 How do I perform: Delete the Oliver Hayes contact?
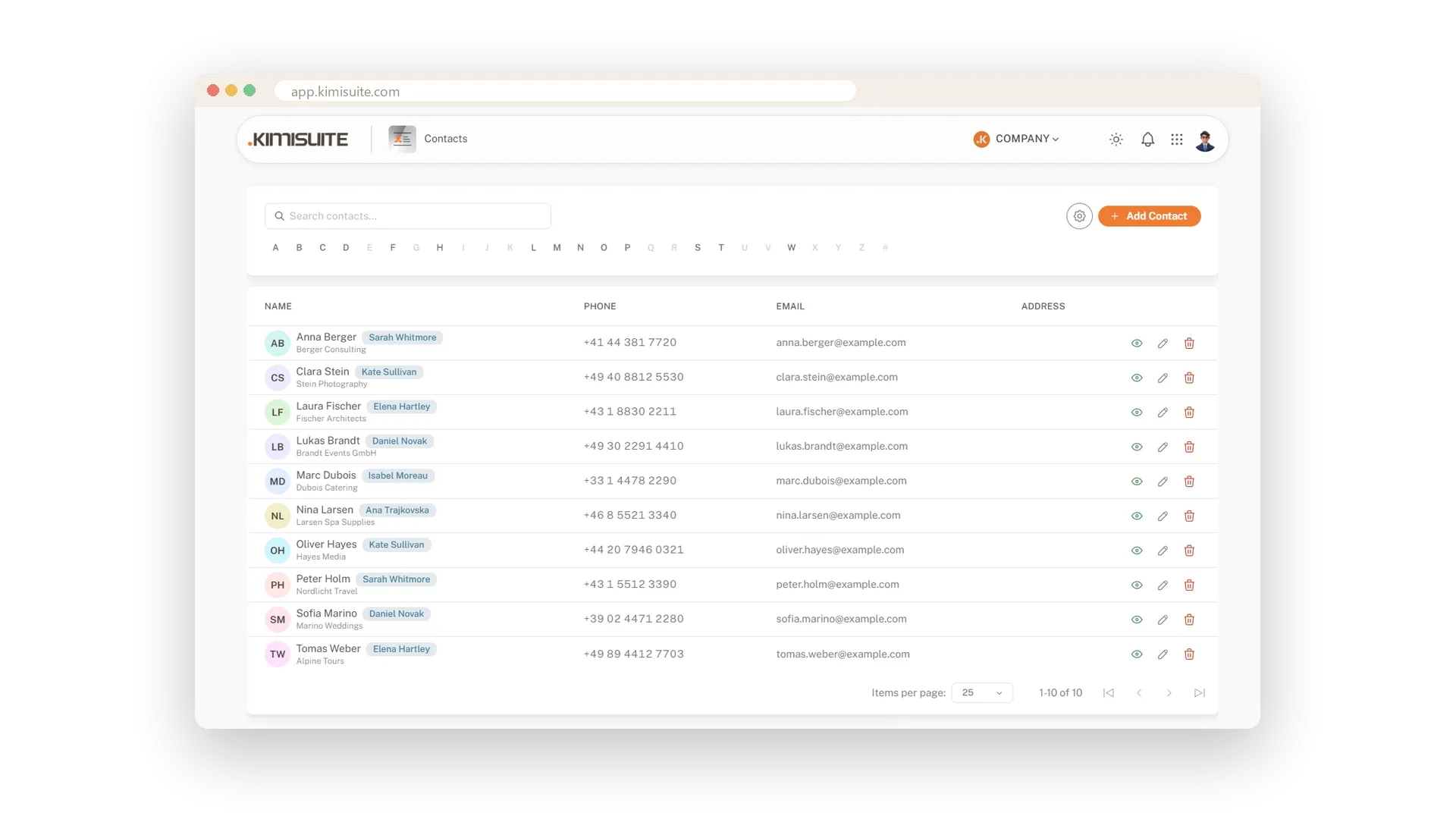click(1189, 551)
